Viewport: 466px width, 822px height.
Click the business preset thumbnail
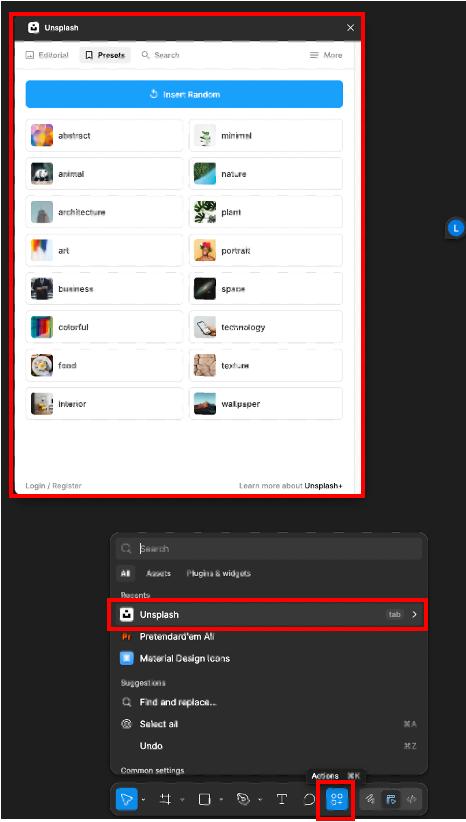tap(42, 288)
